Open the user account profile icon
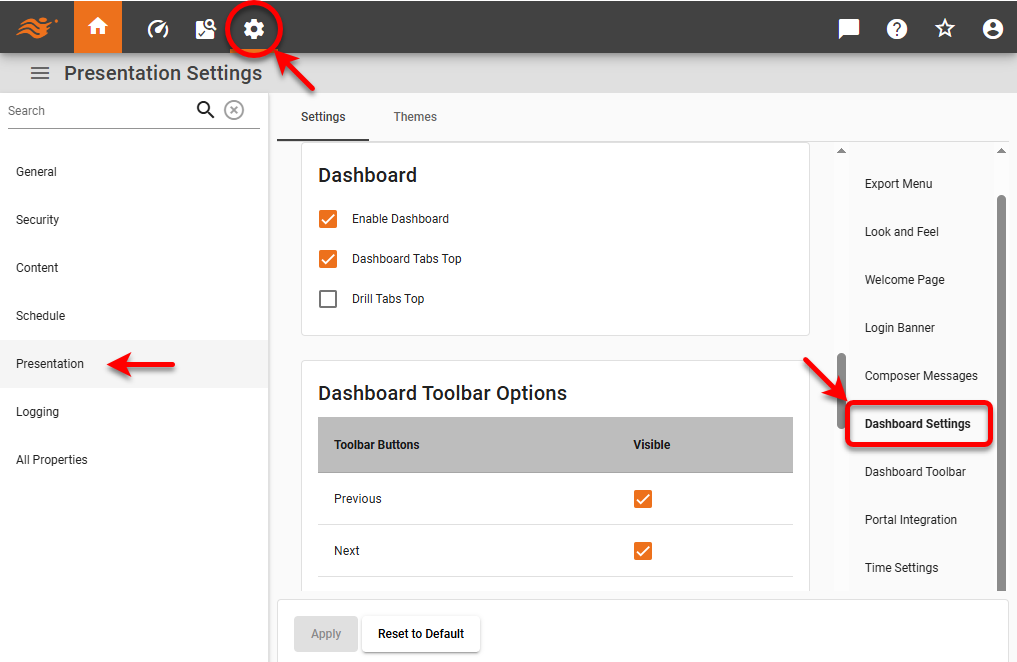This screenshot has height=662, width=1017. click(x=992, y=28)
